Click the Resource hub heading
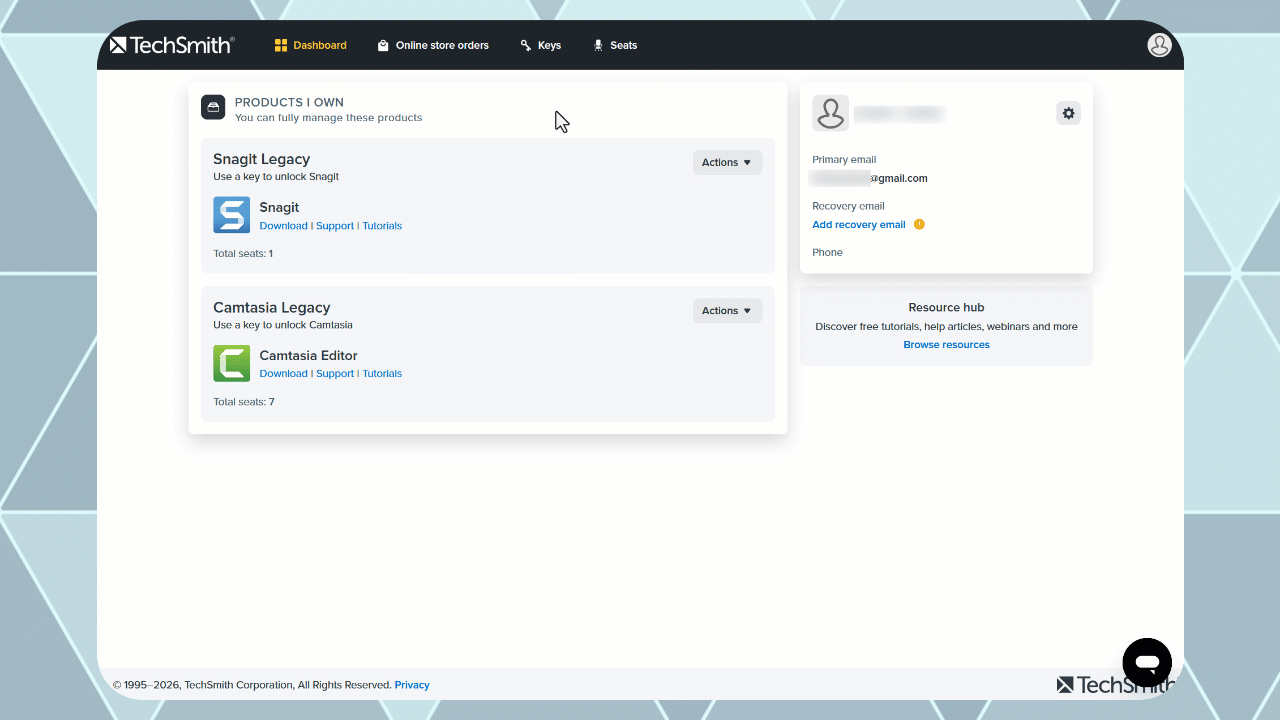Image resolution: width=1280 pixels, height=720 pixels. tap(946, 308)
